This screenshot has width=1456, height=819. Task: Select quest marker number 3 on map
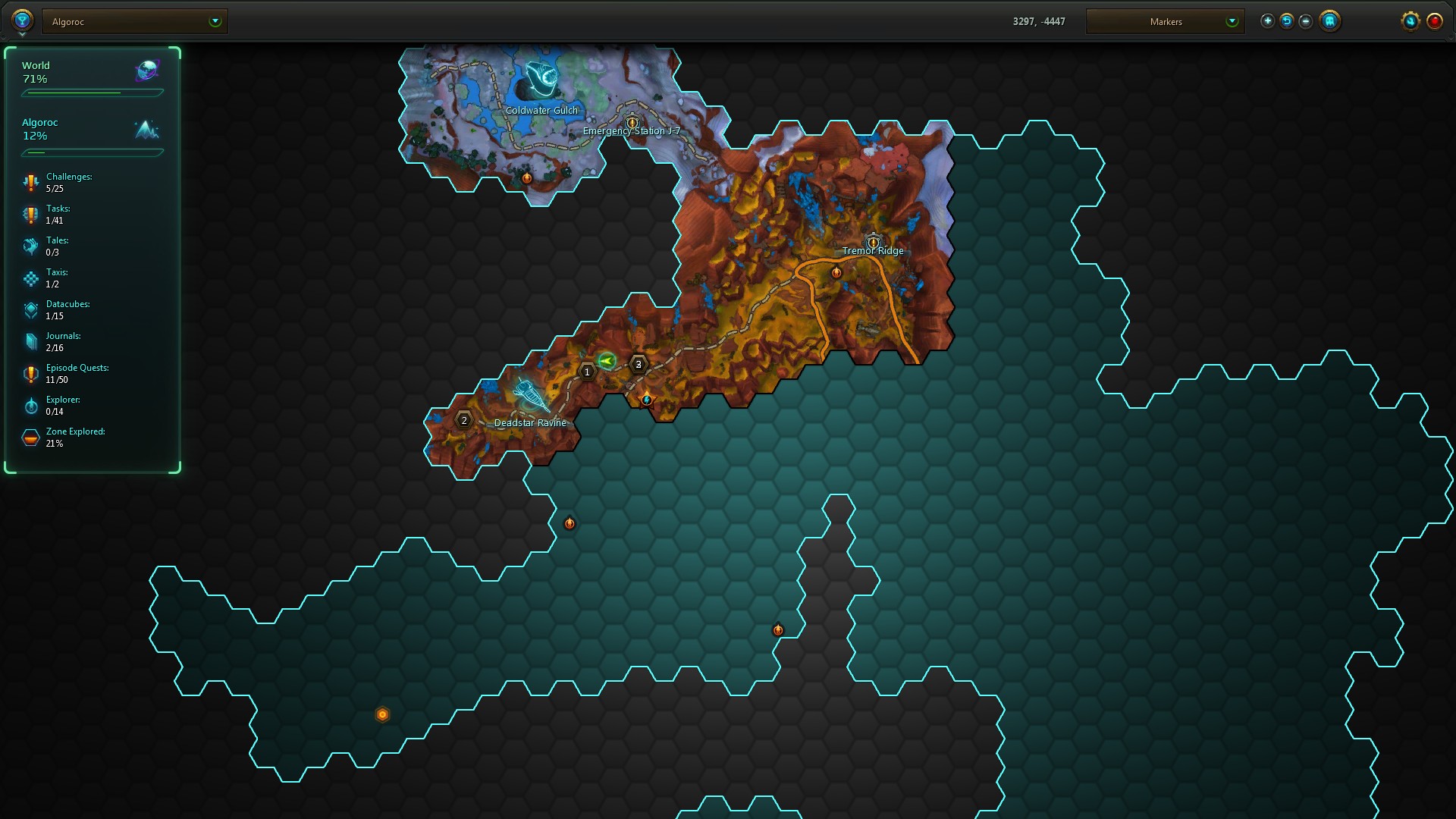[x=639, y=365]
